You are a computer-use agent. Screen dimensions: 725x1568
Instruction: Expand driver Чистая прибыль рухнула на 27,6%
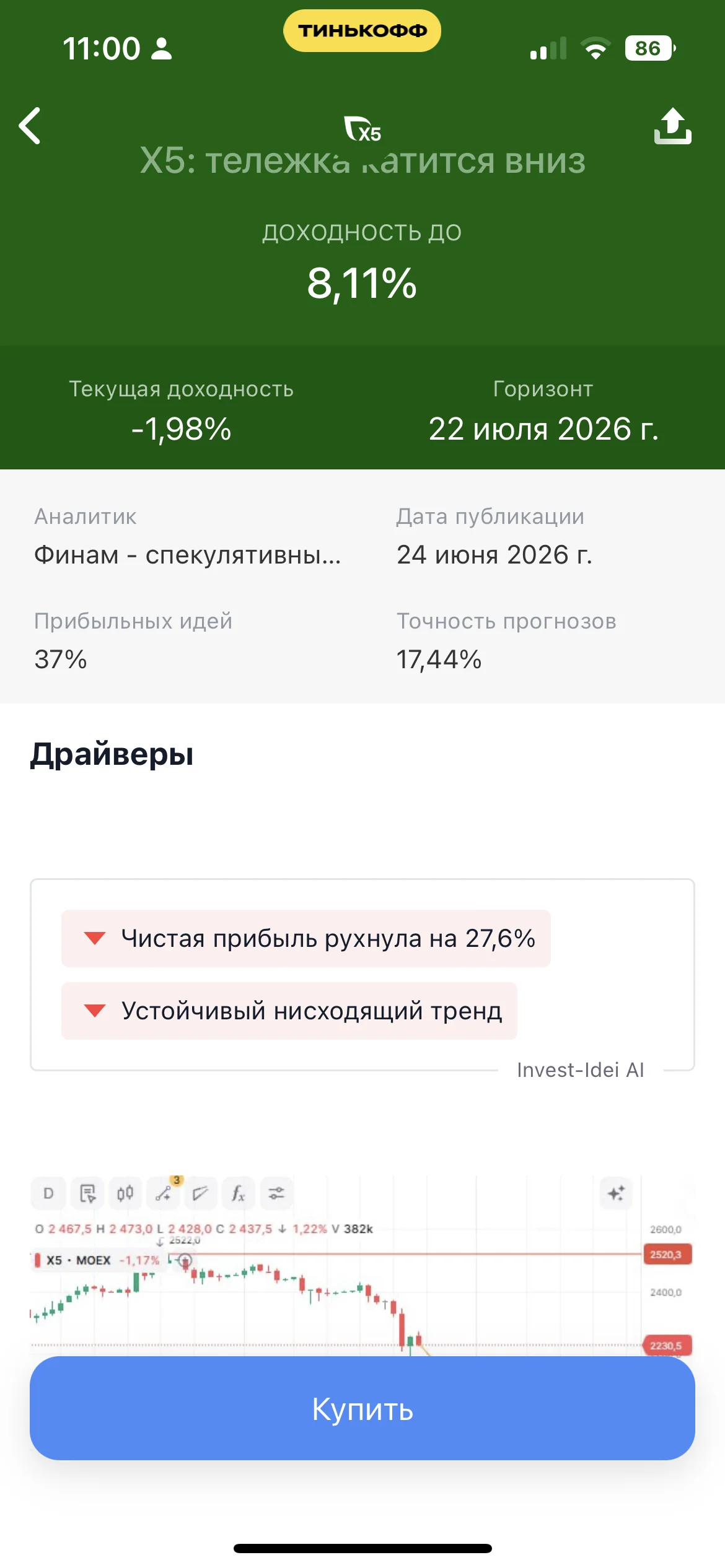click(x=306, y=938)
